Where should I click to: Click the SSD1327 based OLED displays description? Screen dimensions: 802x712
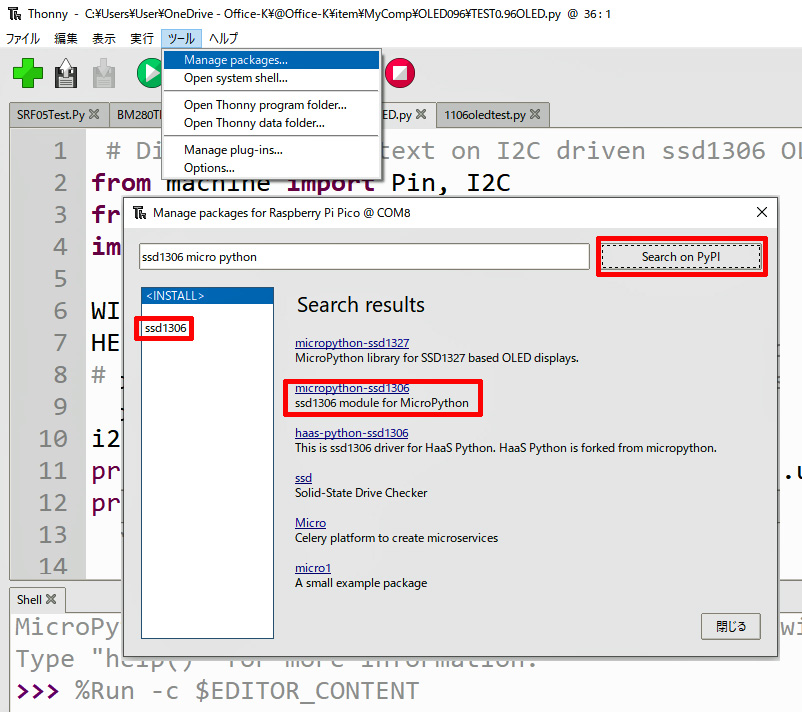[x=437, y=358]
